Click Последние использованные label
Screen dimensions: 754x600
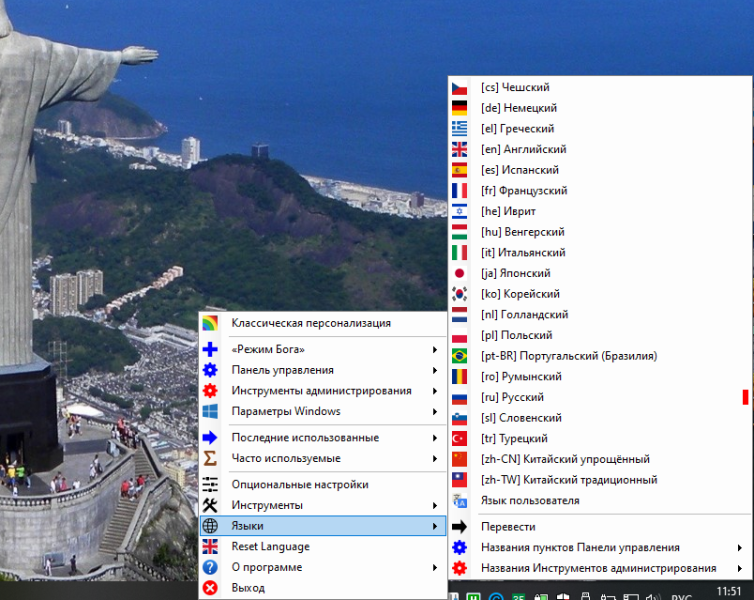coord(305,438)
